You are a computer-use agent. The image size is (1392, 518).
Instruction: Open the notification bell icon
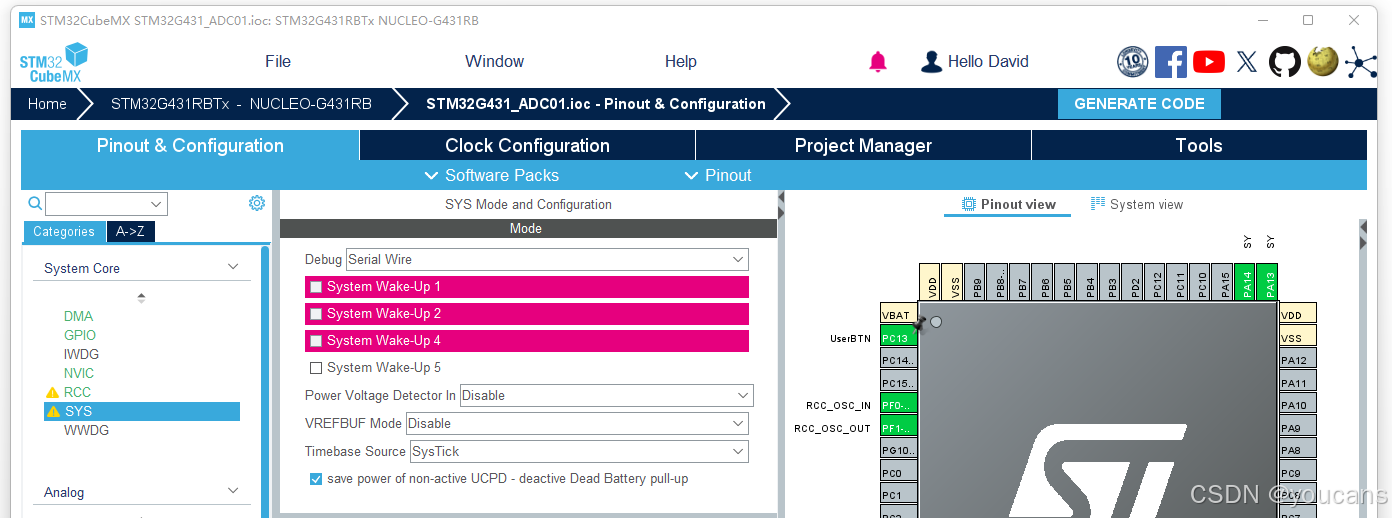coord(878,62)
